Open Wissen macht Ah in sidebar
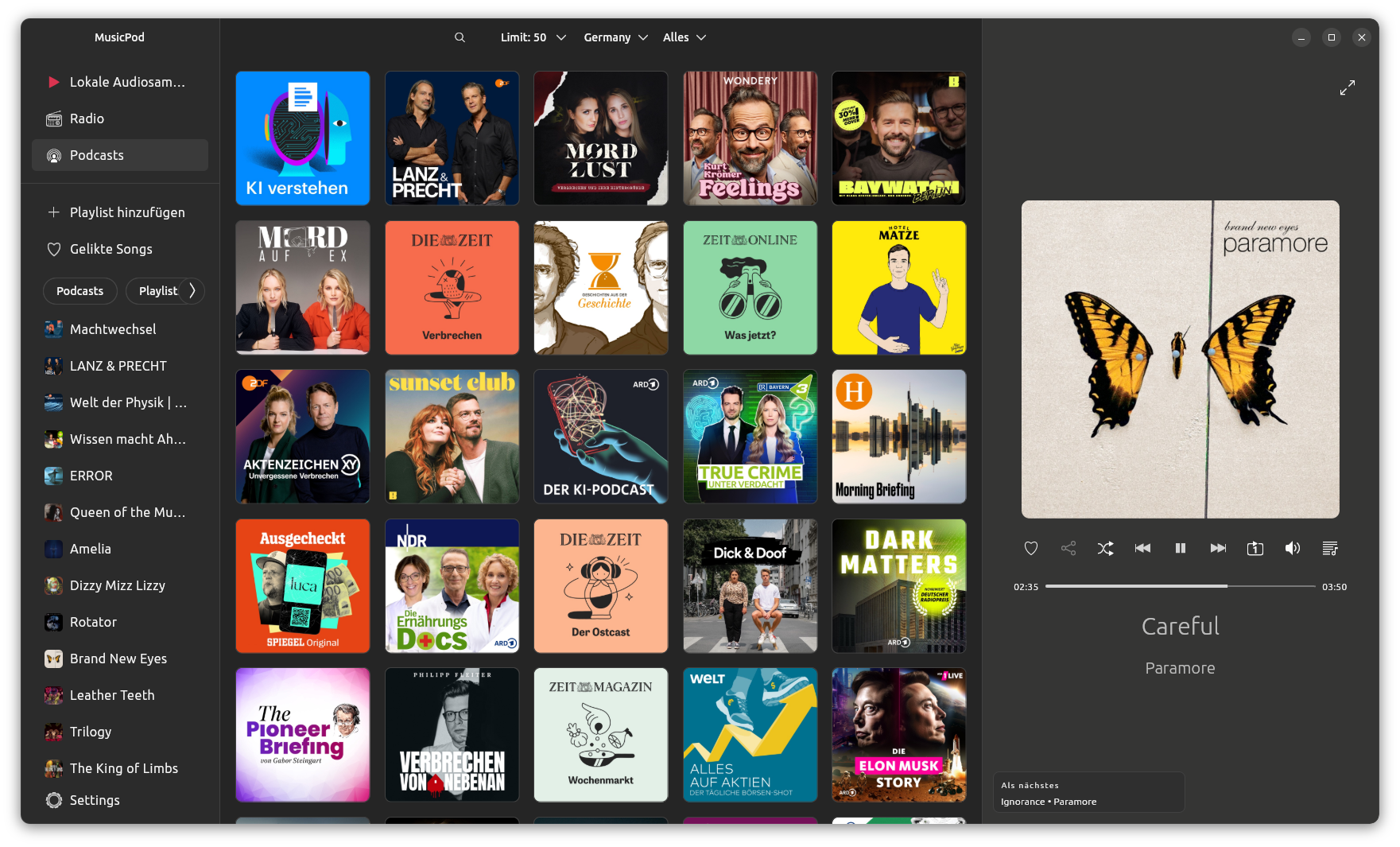The image size is (1400, 847). coord(120,439)
